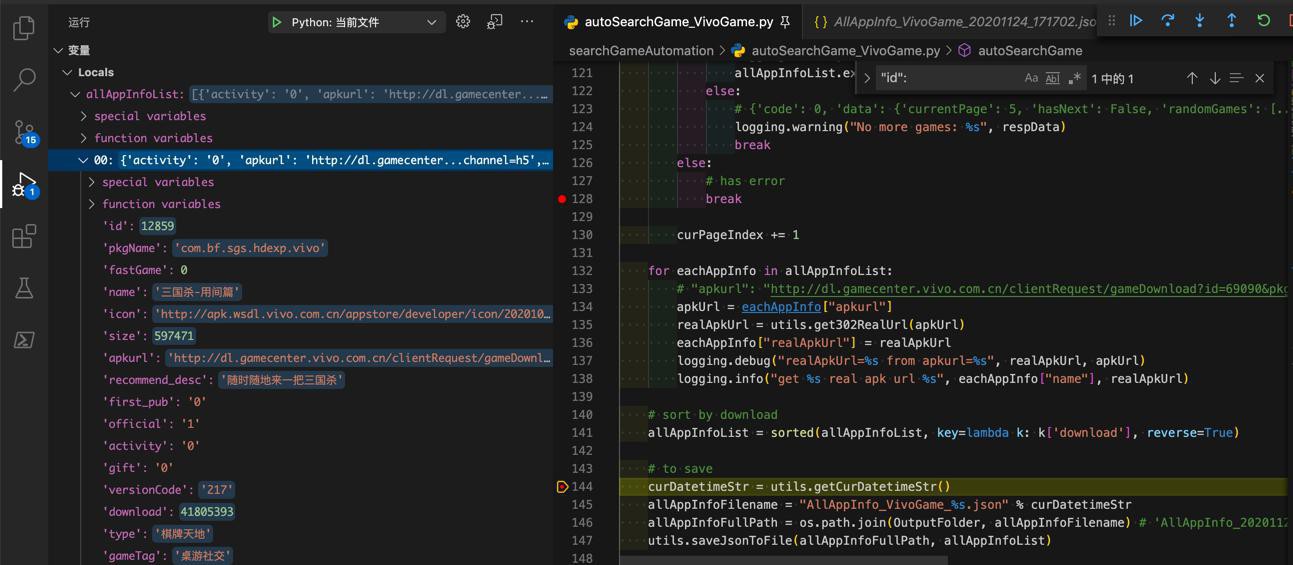Click the debug Step Into button
This screenshot has height=565, width=1293.
(x=1200, y=21)
